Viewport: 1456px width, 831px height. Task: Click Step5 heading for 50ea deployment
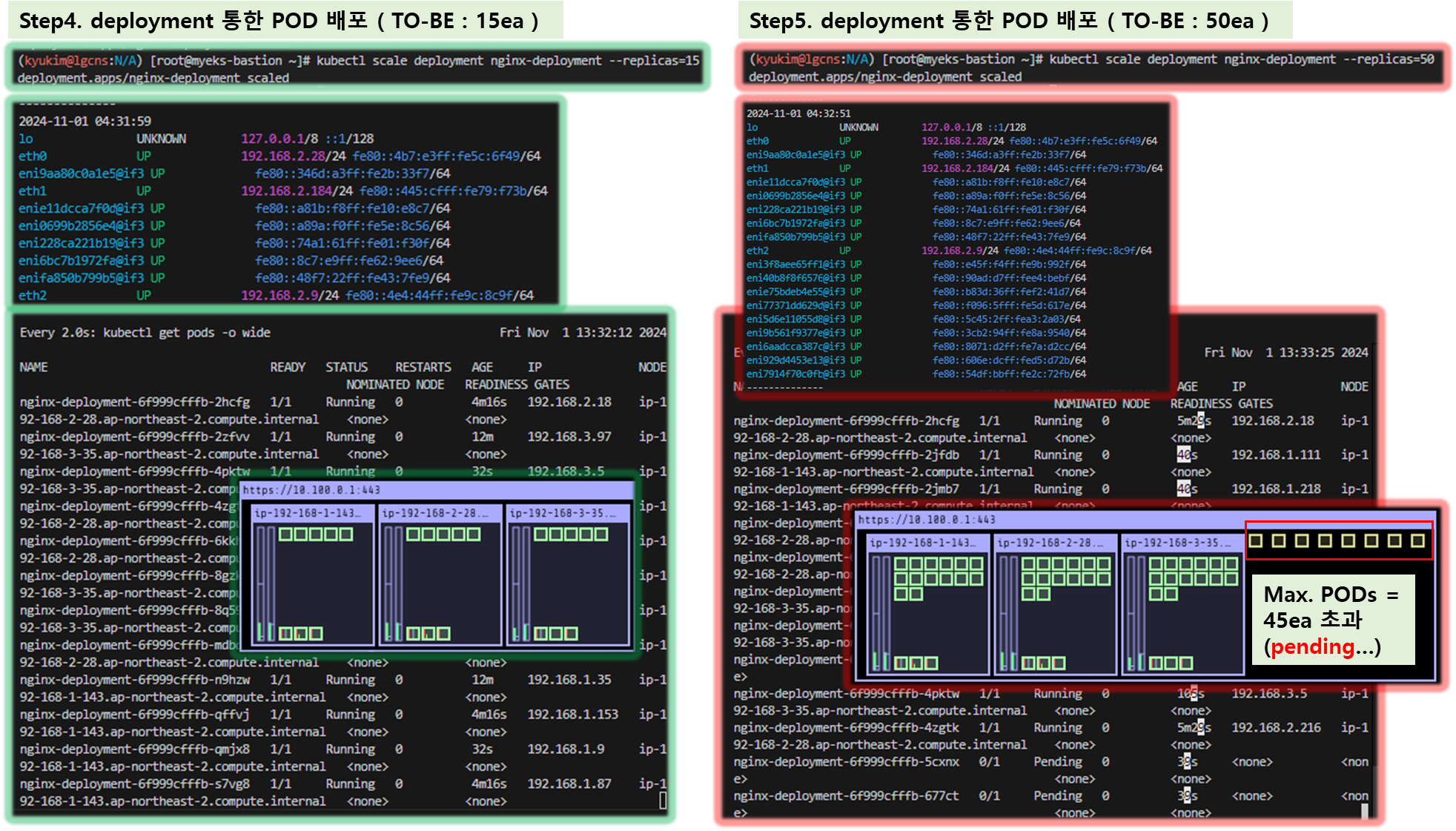coord(1008,20)
